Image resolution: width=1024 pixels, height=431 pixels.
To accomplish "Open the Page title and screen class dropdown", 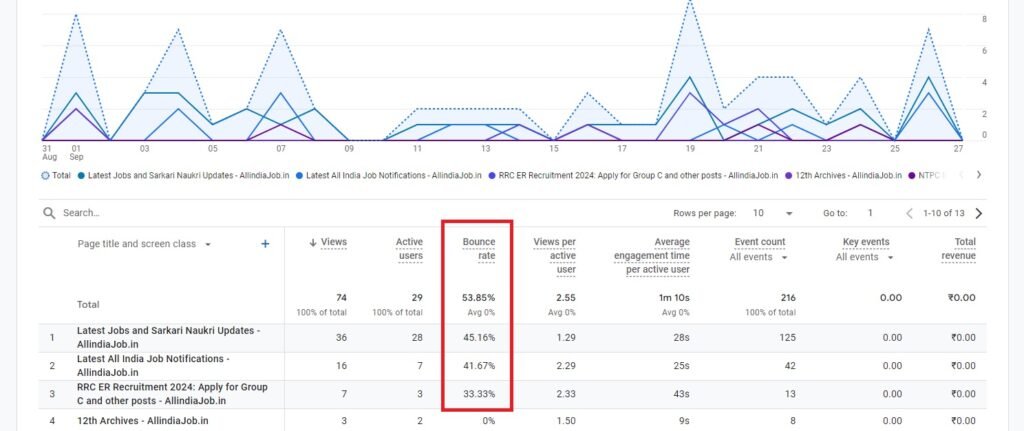I will [x=144, y=244].
